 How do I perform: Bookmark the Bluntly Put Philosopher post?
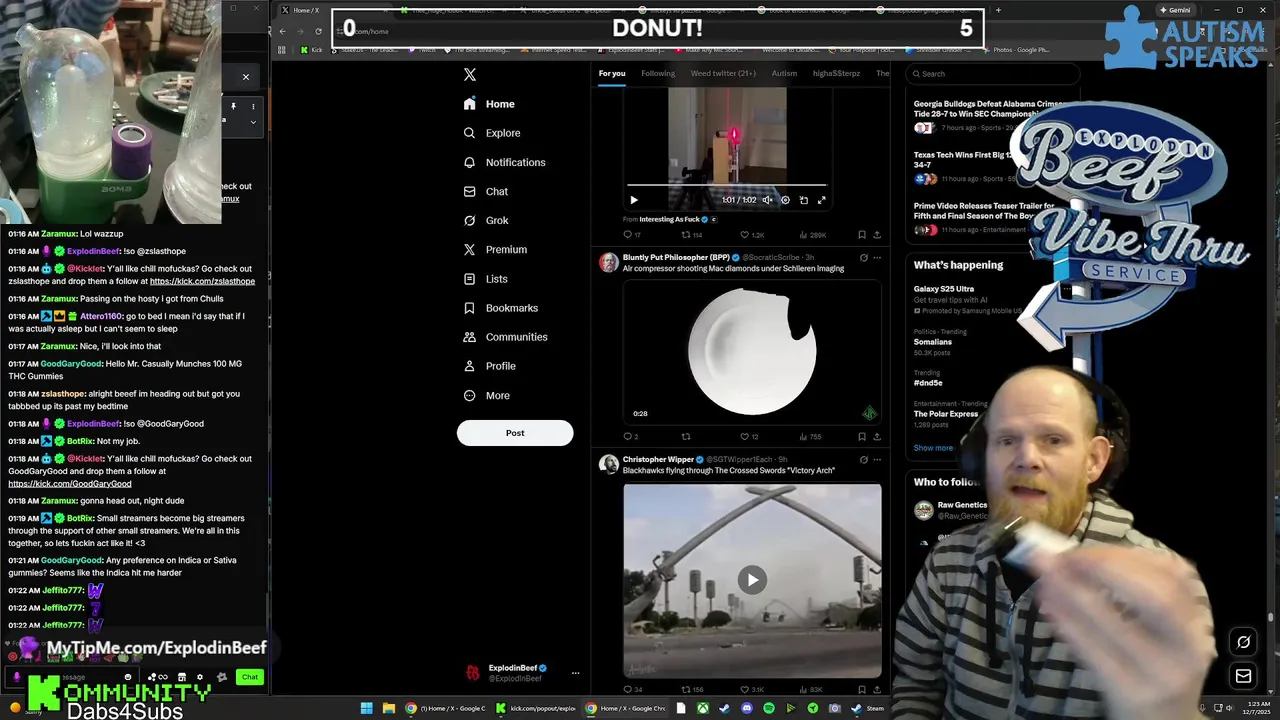(861, 436)
